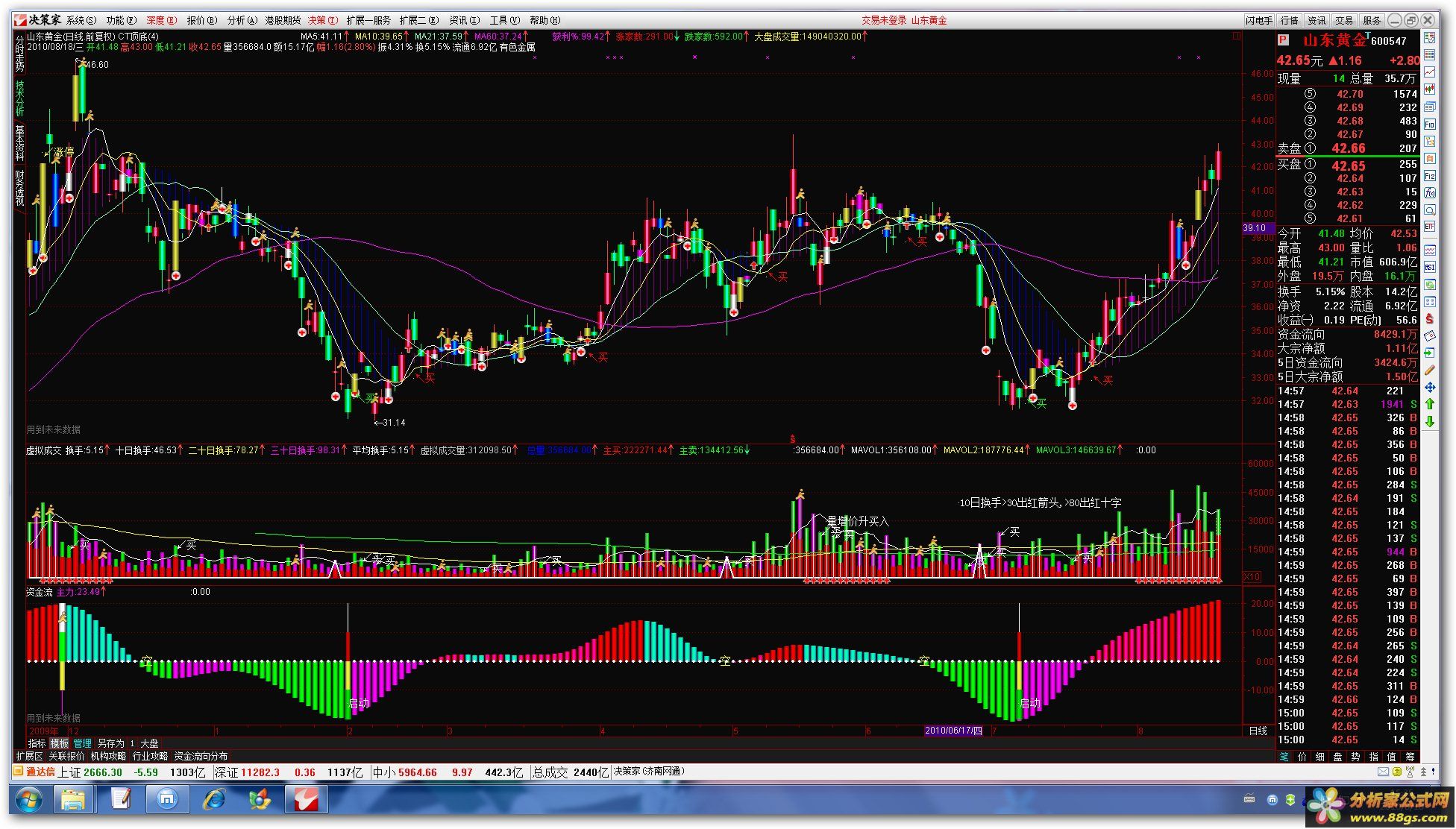Click the 闪电手 button
1456x829 pixels.
click(x=1259, y=20)
